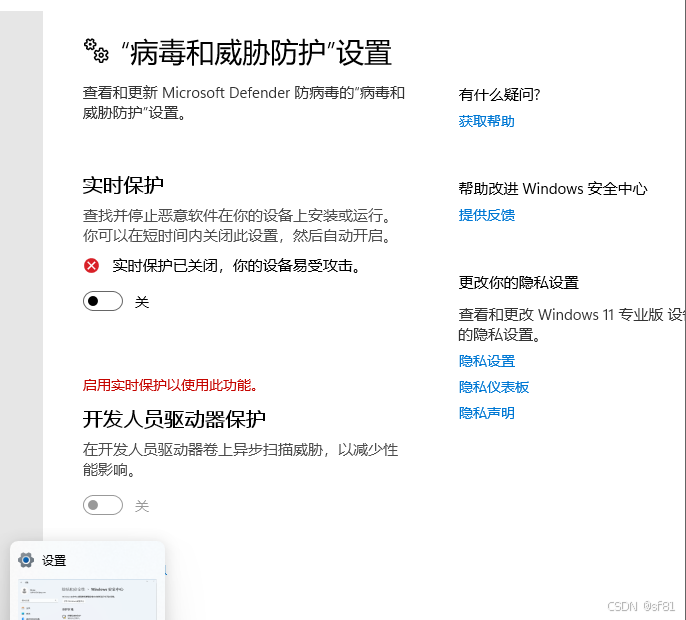Toggle the 开发人员驱动器保护 switch
686x620 pixels.
click(x=103, y=505)
